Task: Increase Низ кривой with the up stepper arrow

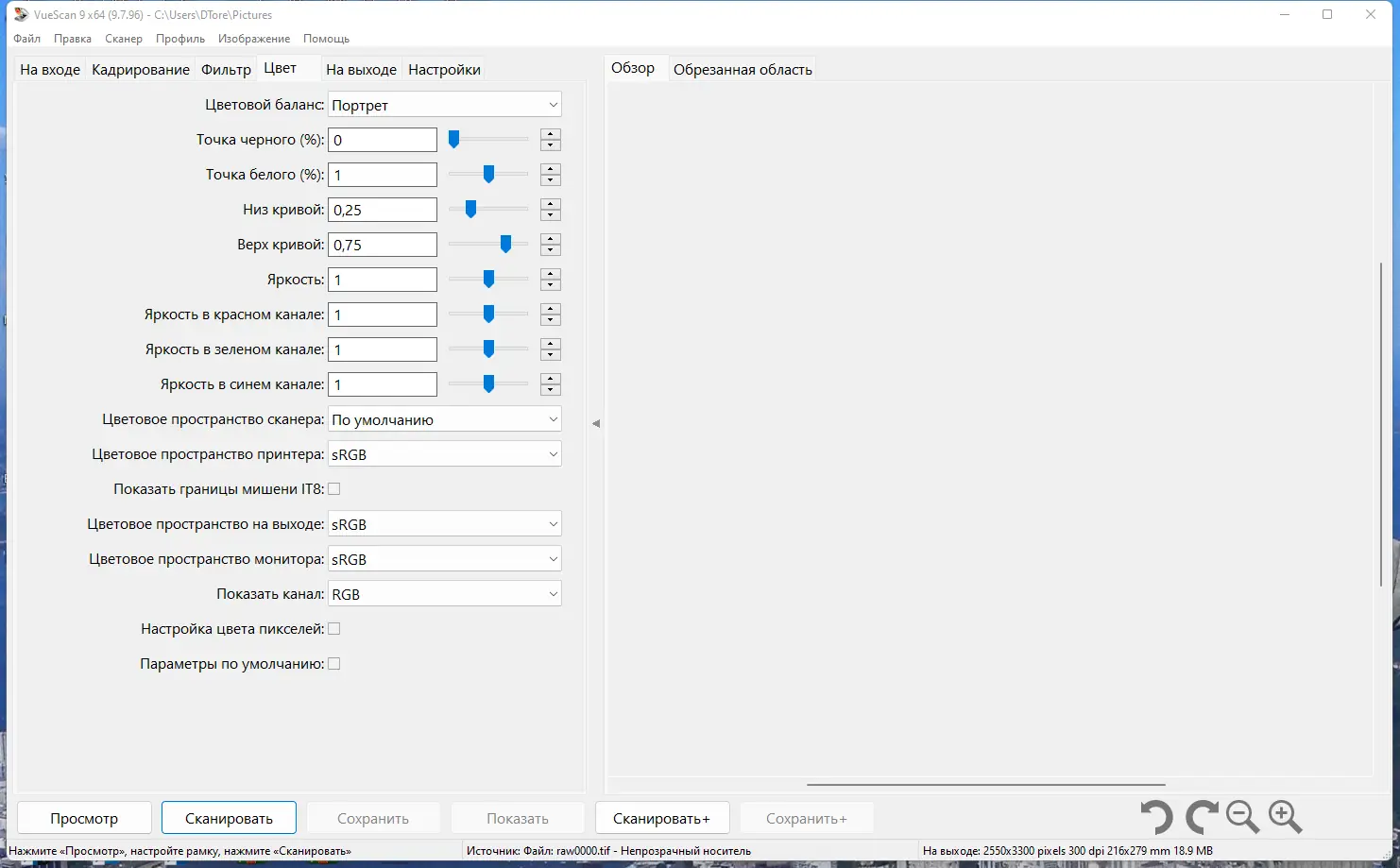Action: tap(551, 204)
